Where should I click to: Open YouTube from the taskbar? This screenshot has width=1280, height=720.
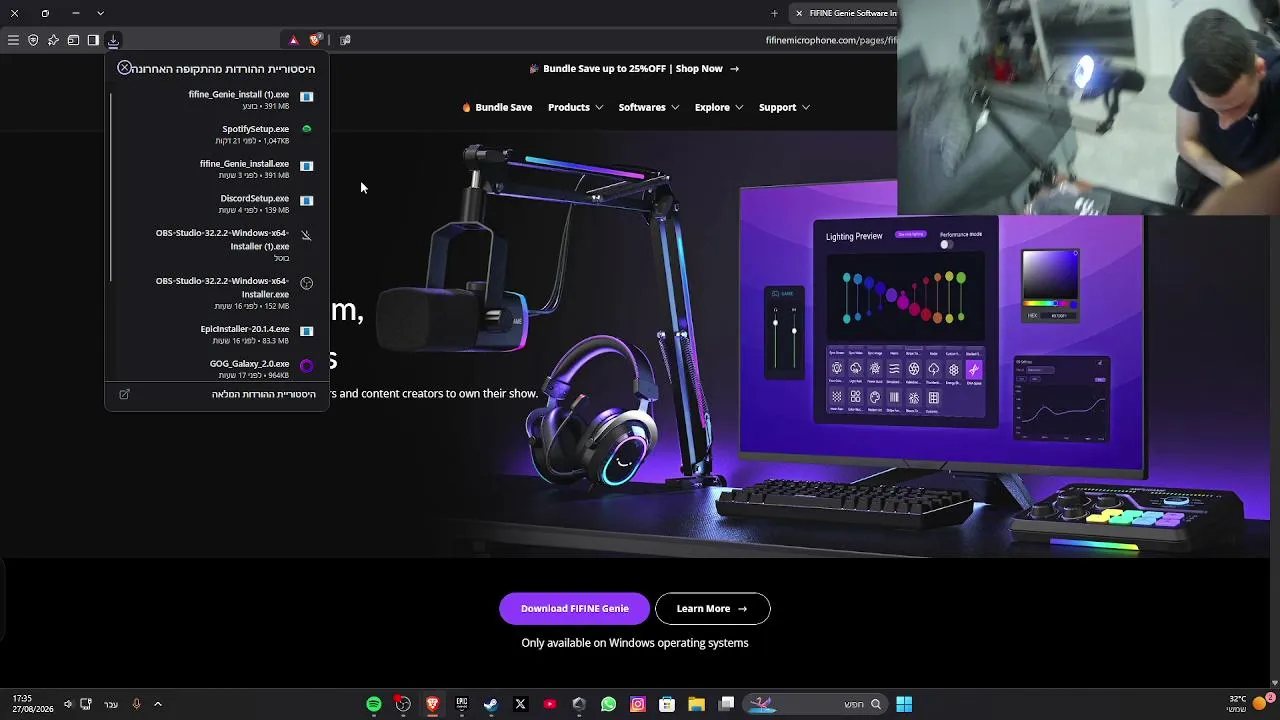[x=549, y=704]
